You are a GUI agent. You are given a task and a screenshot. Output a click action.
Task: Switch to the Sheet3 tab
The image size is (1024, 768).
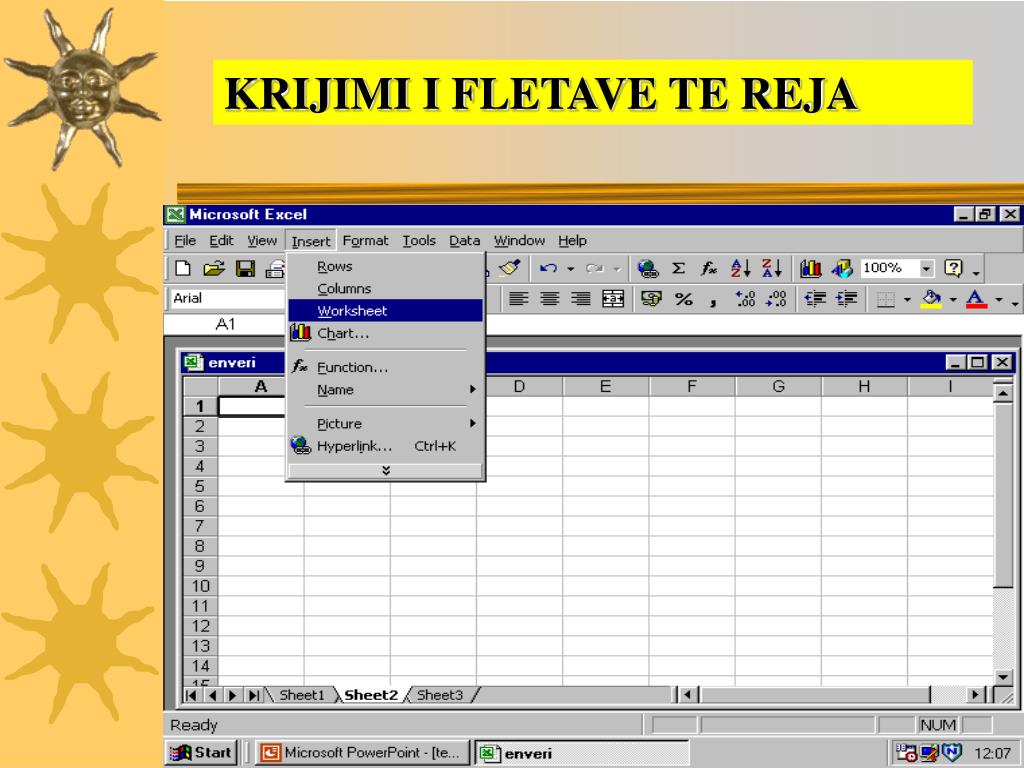click(x=440, y=695)
